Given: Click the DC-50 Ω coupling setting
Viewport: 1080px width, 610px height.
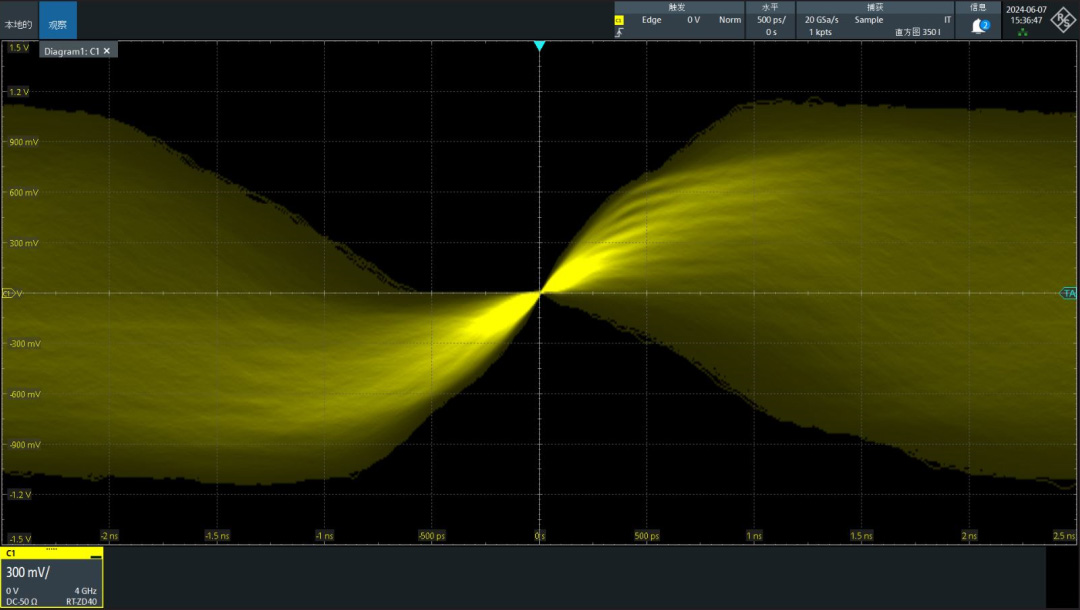Looking at the screenshot, I should (21, 602).
